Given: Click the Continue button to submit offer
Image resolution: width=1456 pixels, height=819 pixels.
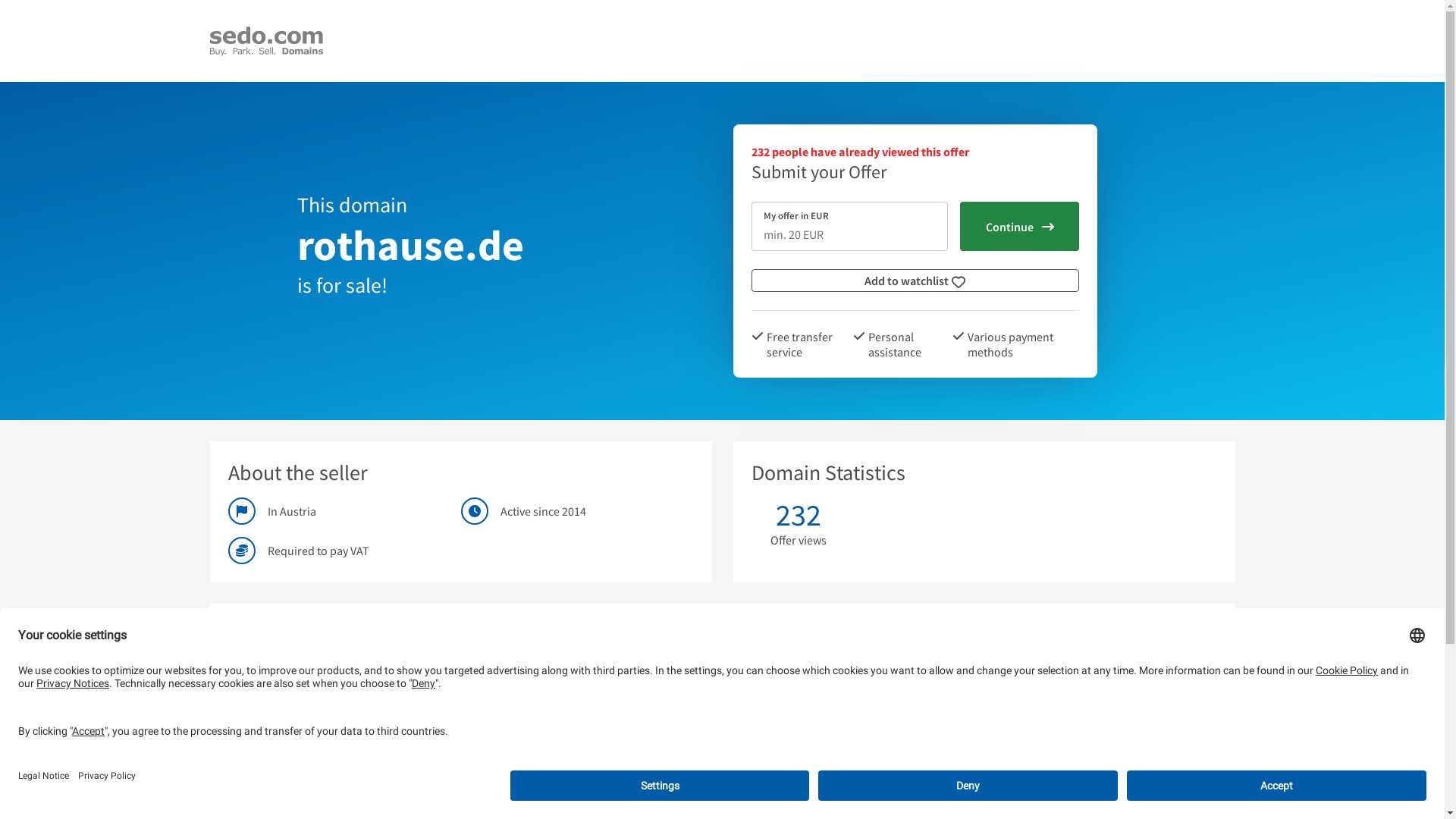Looking at the screenshot, I should click(x=1019, y=226).
